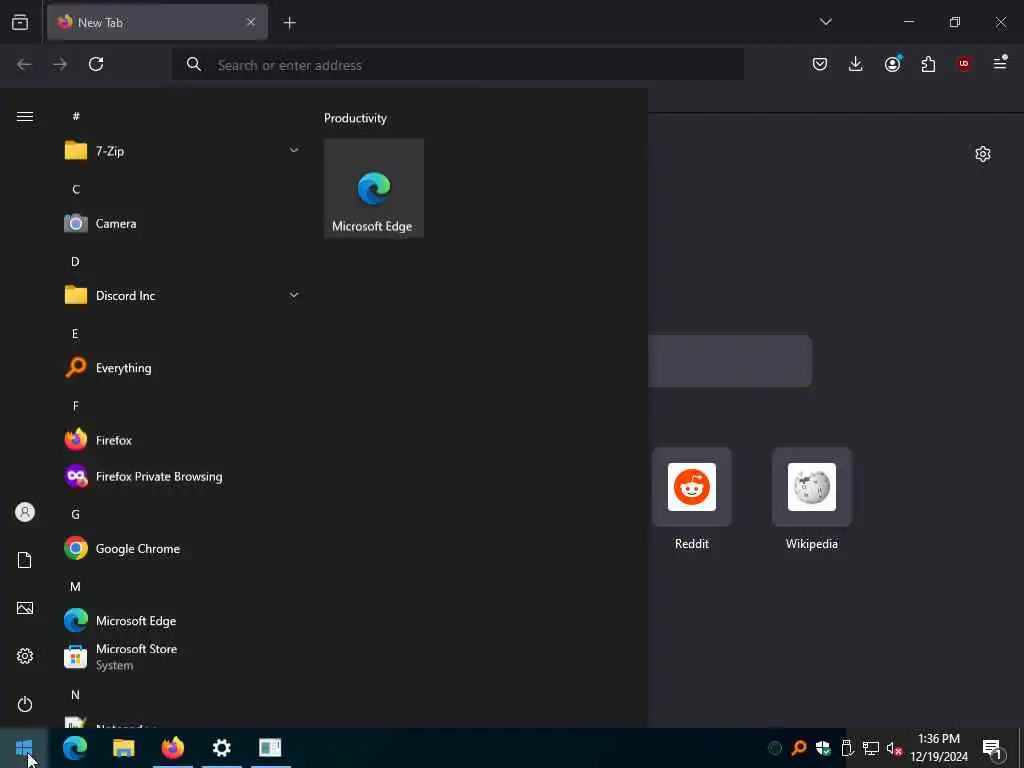The width and height of the screenshot is (1024, 768).
Task: Open Save to Pocket icon
Action: pyautogui.click(x=820, y=64)
